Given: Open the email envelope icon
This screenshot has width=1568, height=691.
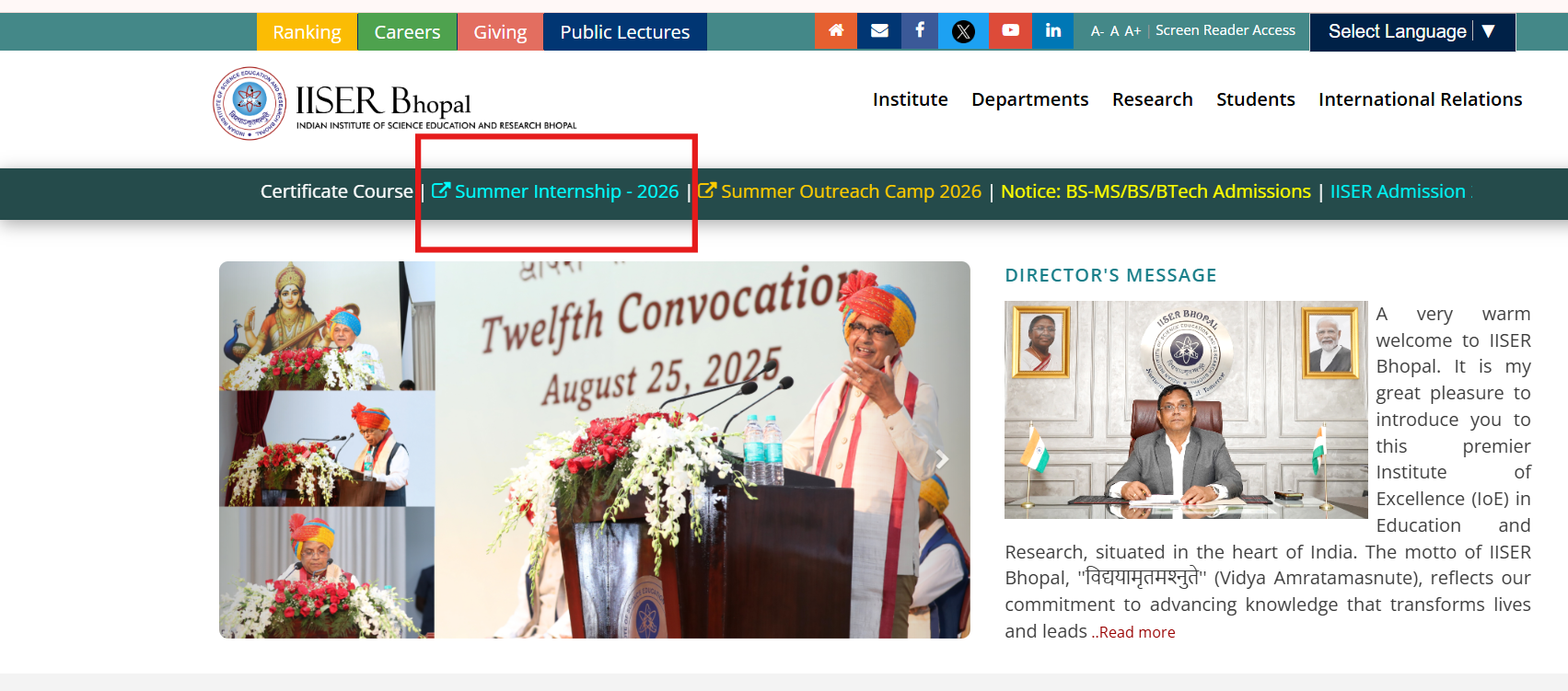Looking at the screenshot, I should tap(879, 31).
